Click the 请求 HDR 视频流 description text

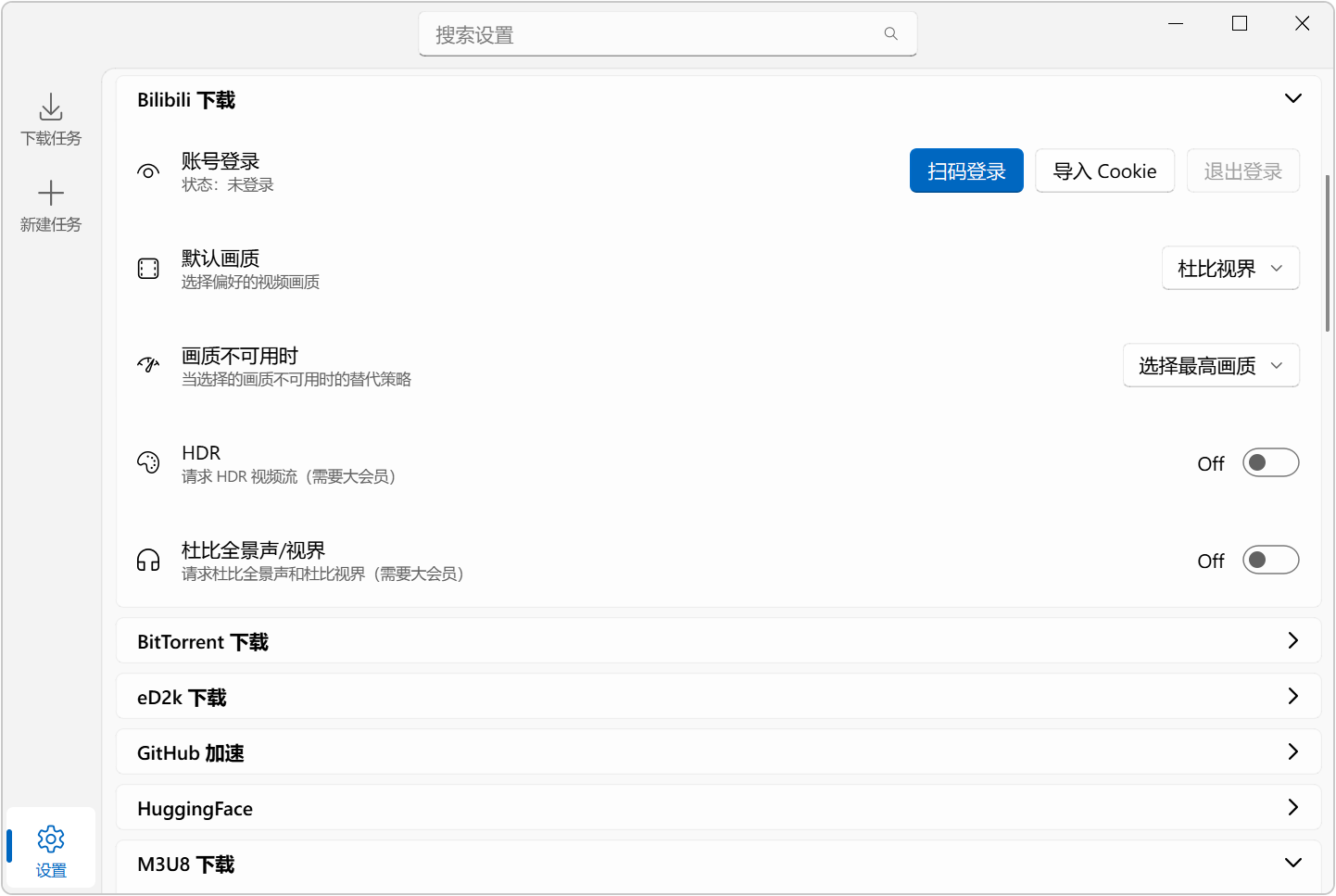tap(289, 477)
